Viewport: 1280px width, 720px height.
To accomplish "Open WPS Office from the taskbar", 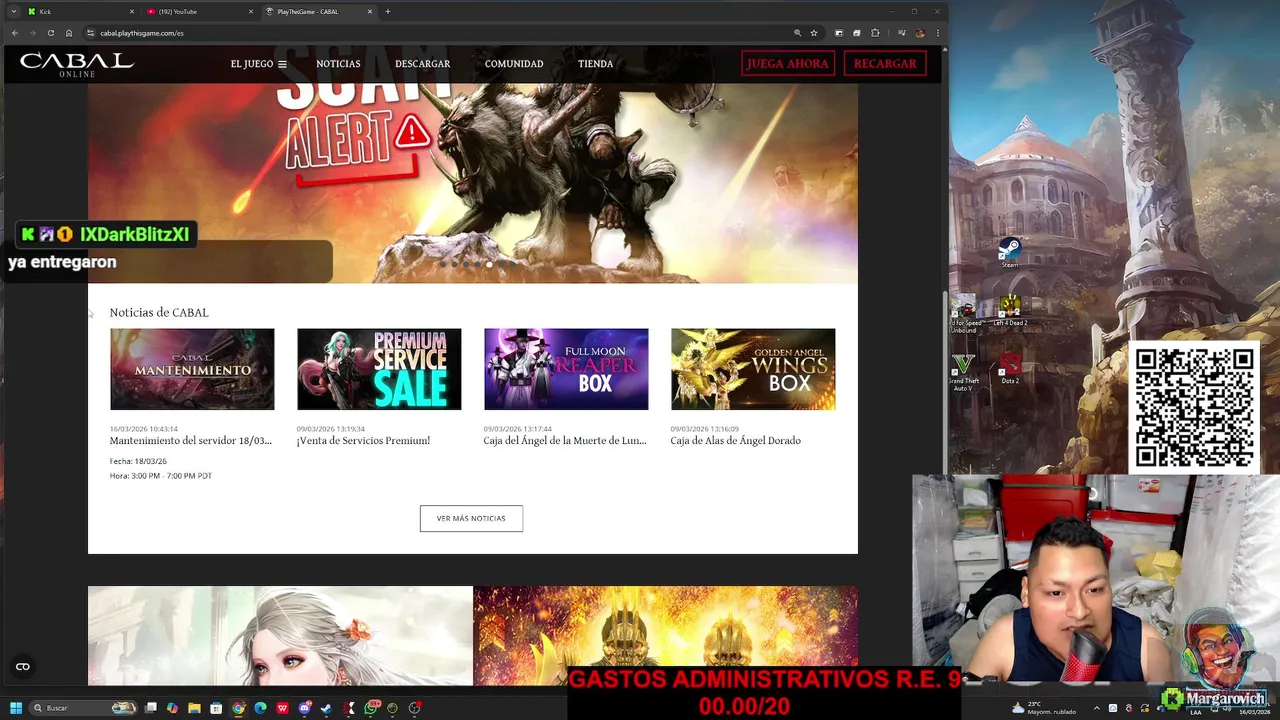I will 282,708.
